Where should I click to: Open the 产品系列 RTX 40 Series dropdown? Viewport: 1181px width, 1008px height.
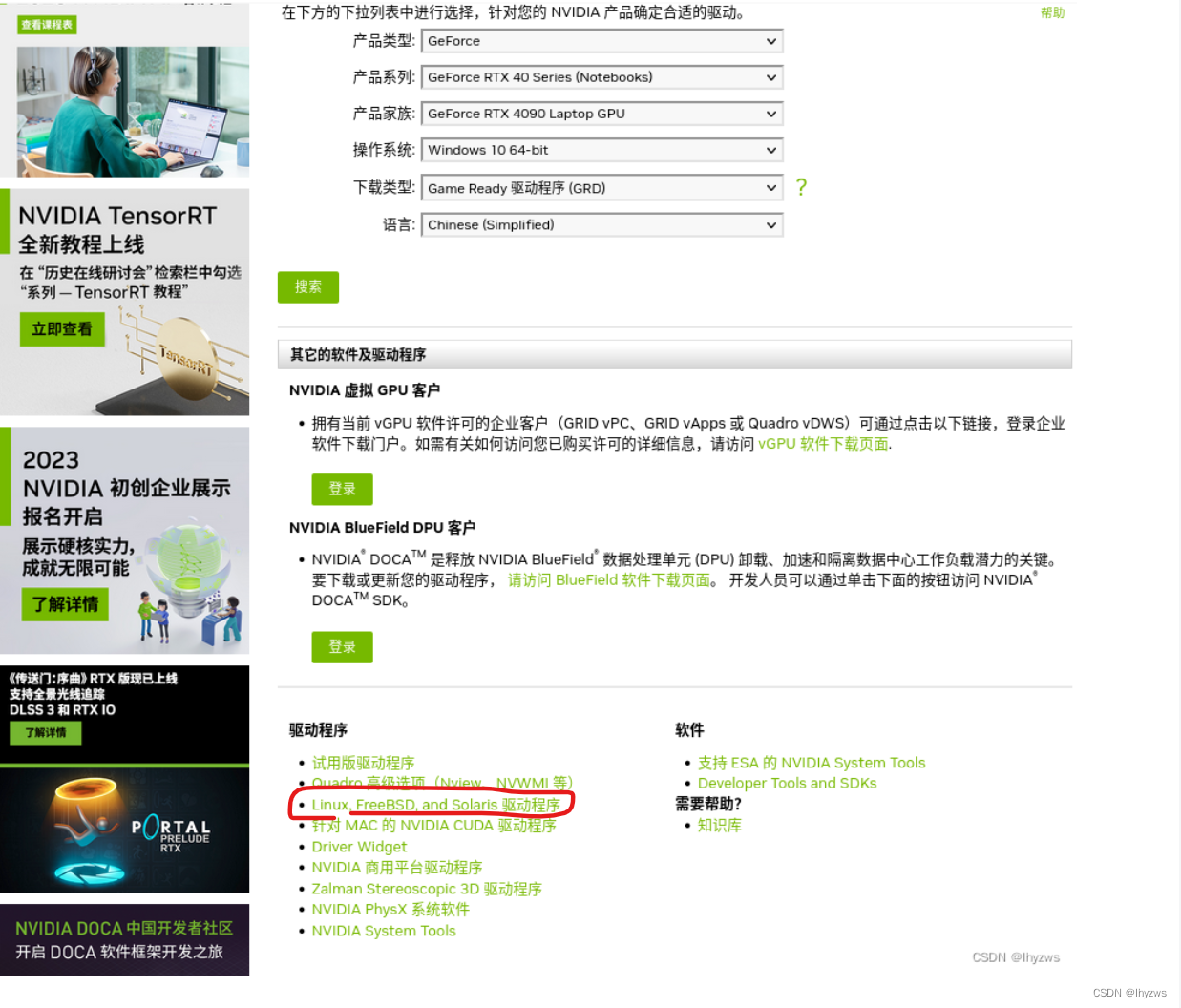(x=601, y=77)
